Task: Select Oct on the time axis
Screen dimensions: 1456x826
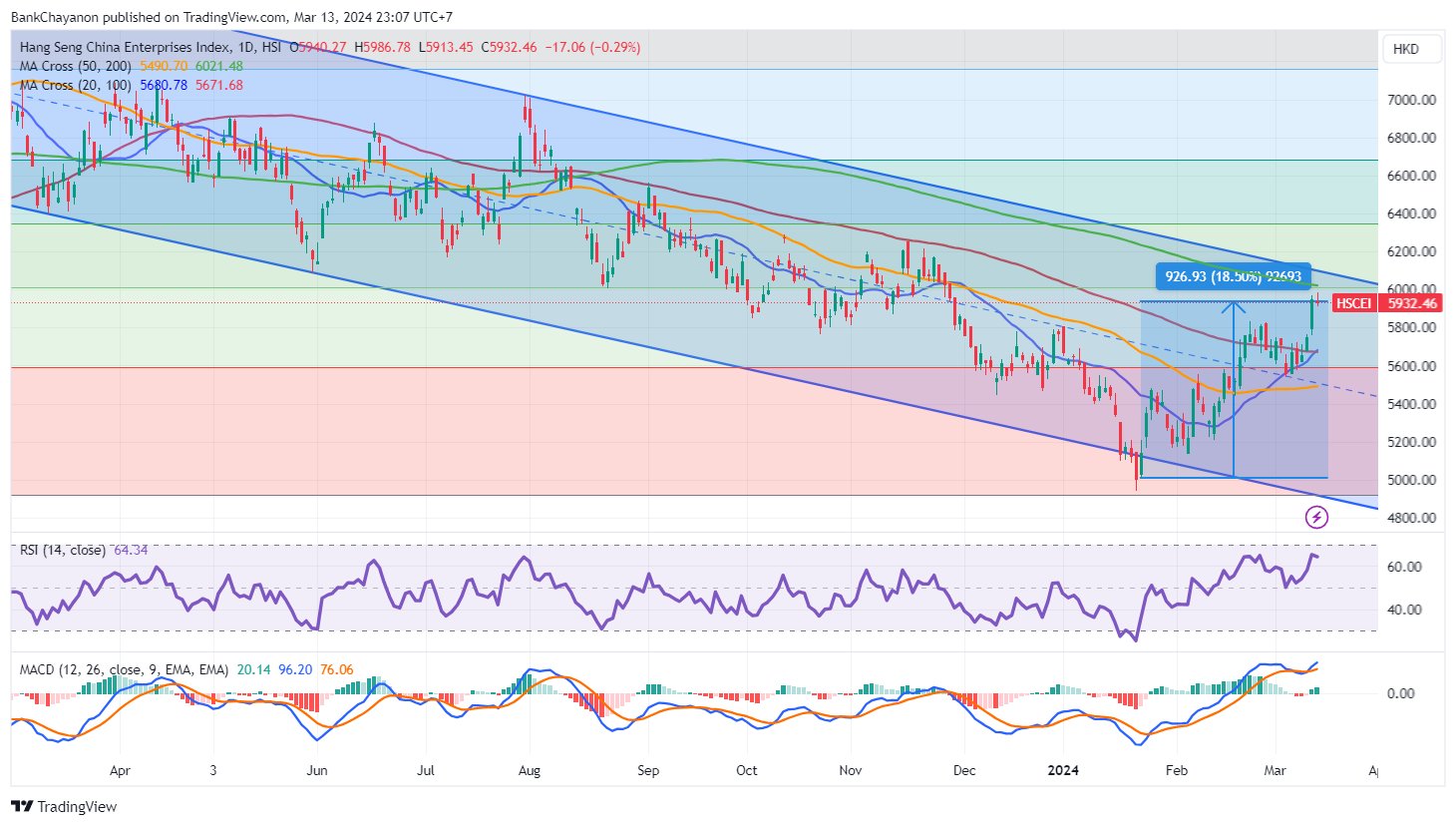Action: click(746, 770)
